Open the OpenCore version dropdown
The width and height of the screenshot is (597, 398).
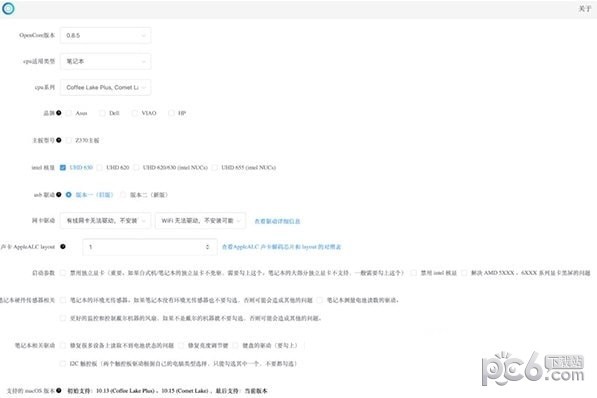pos(105,35)
